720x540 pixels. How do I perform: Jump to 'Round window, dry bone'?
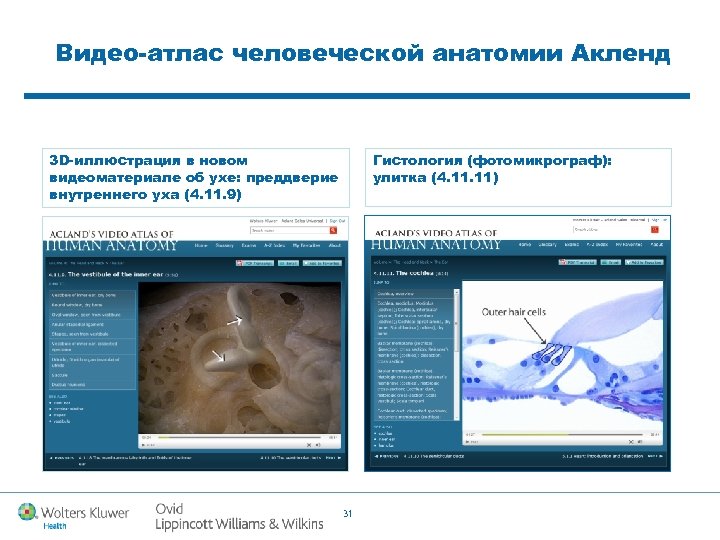92,305
